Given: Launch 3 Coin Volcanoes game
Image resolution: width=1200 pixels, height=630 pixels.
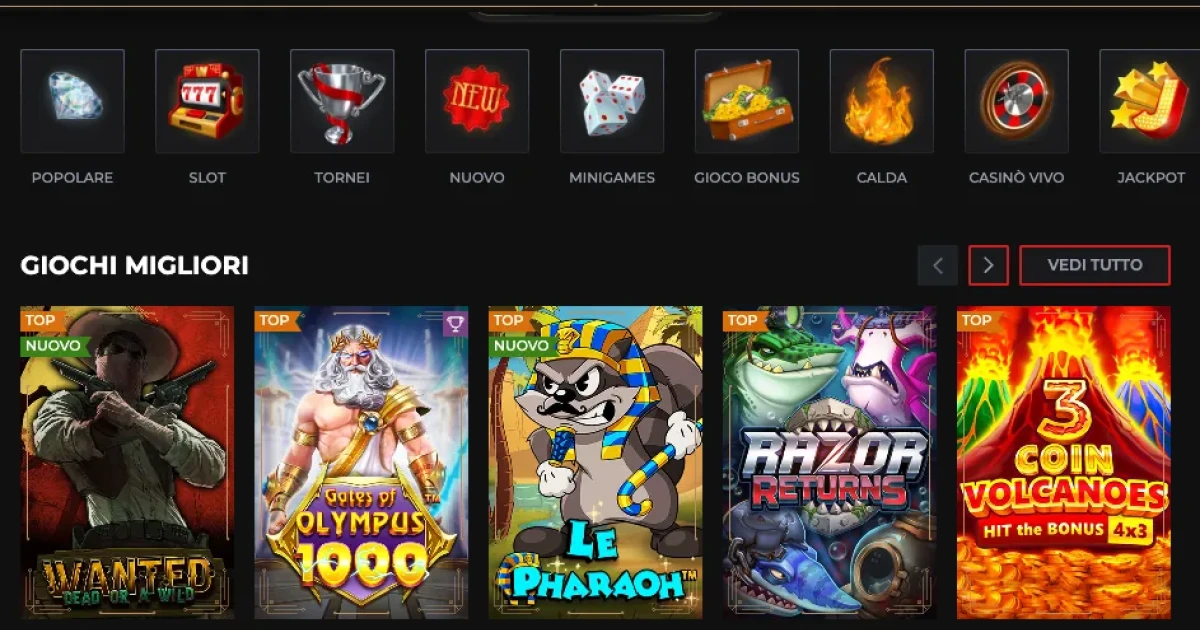Looking at the screenshot, I should [x=1064, y=463].
